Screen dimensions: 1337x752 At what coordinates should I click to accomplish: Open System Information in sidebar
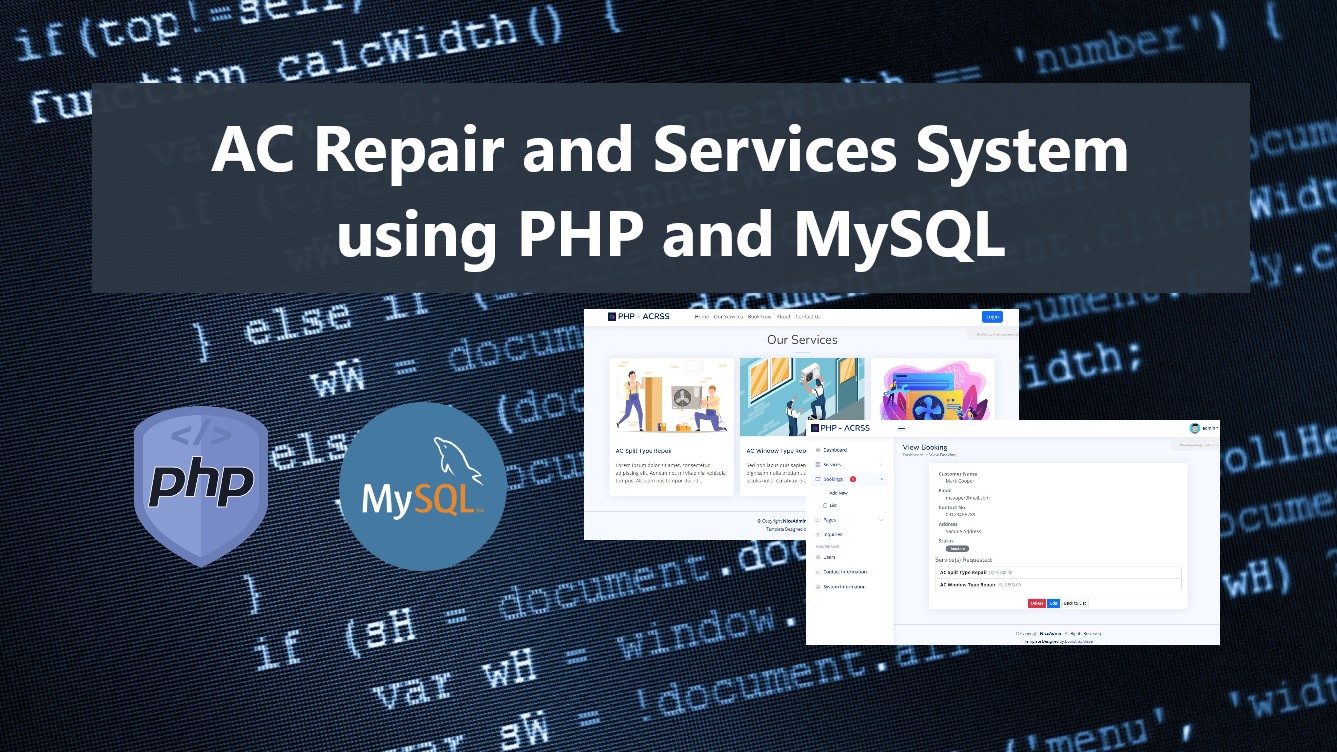click(x=844, y=587)
